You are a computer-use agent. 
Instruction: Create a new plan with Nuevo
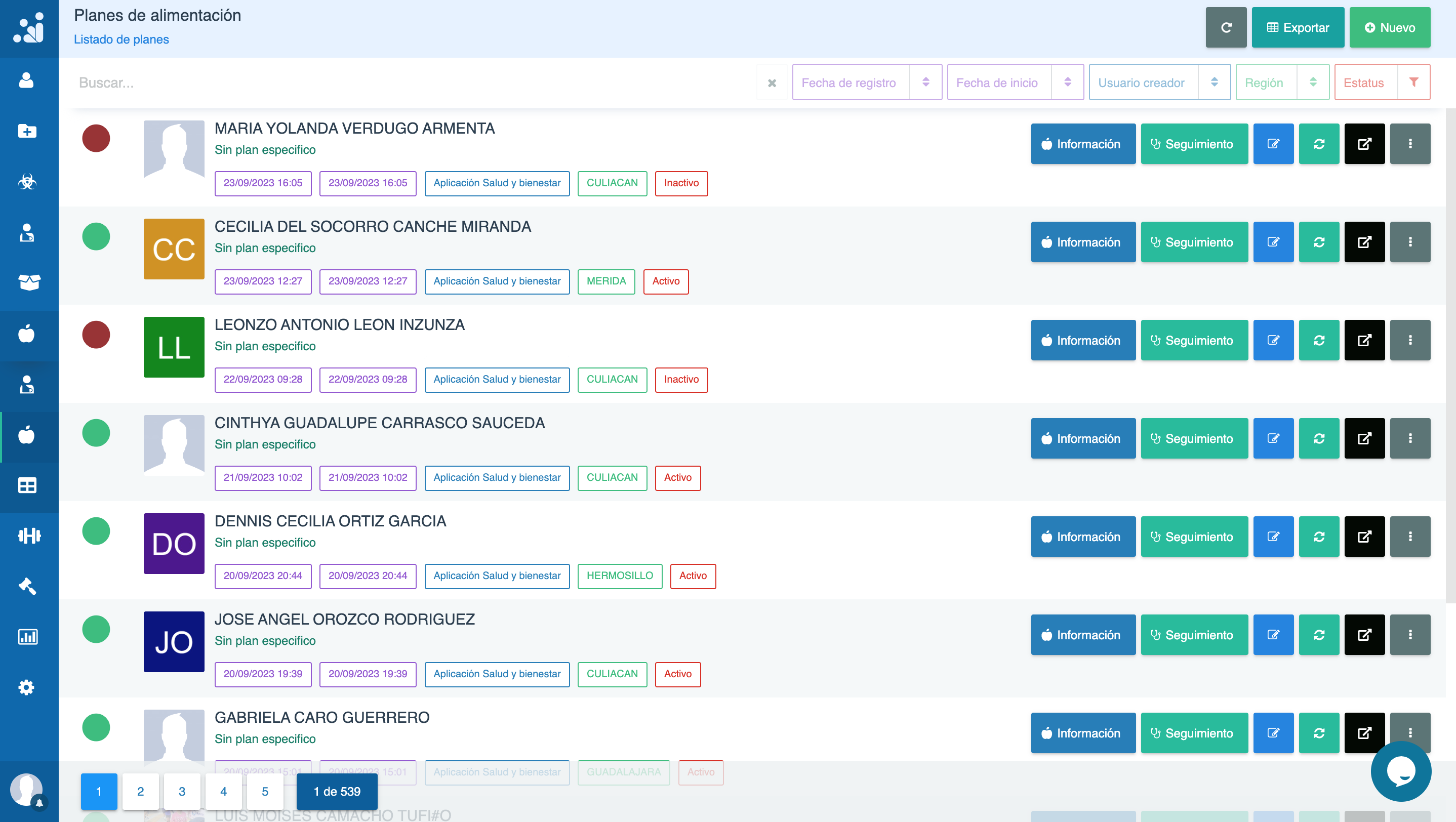coord(1389,28)
